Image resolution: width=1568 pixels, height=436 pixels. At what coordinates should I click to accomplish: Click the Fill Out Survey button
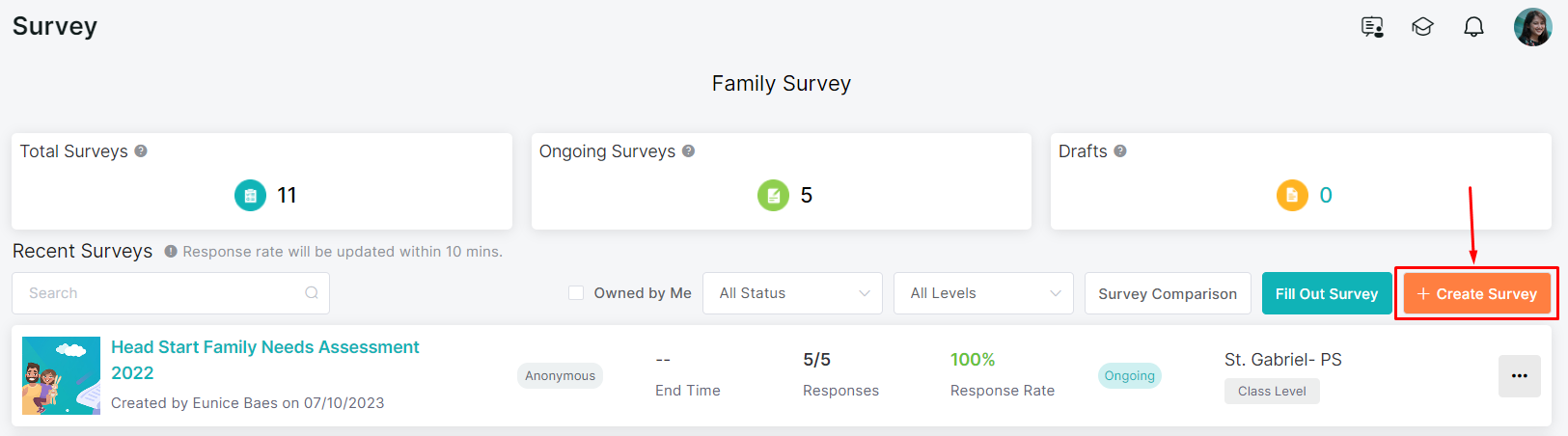[1326, 293]
